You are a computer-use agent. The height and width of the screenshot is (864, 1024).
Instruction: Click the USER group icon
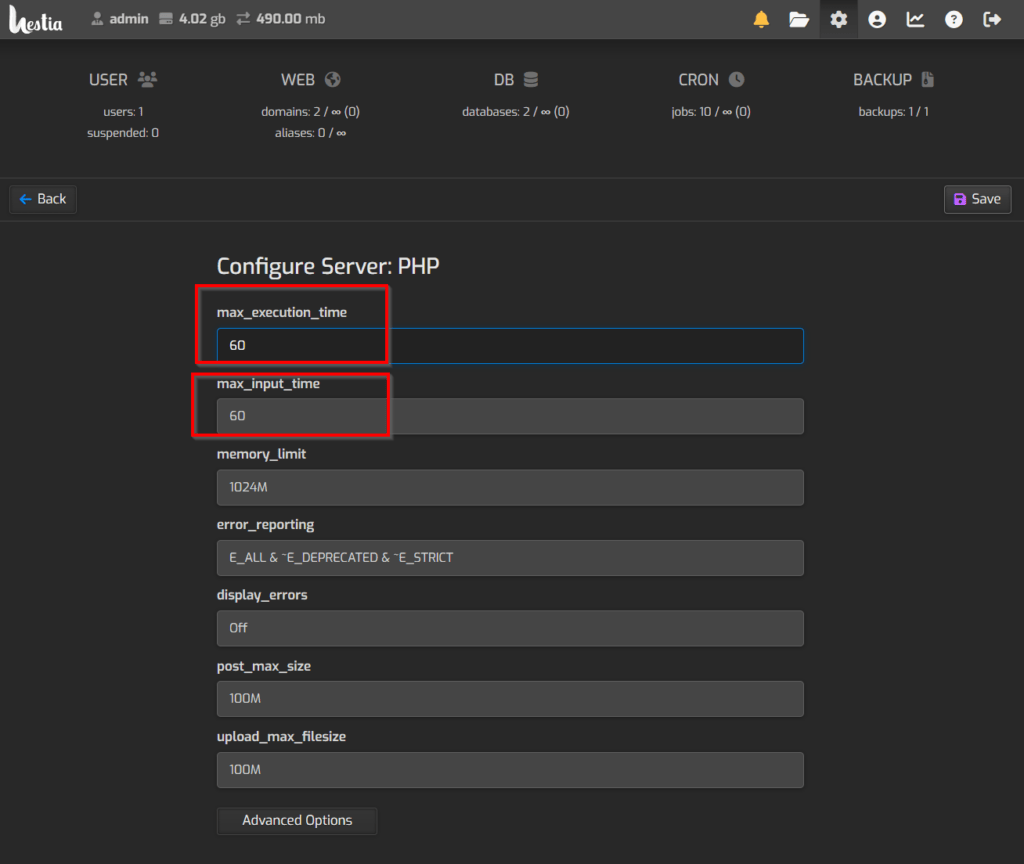click(x=146, y=79)
